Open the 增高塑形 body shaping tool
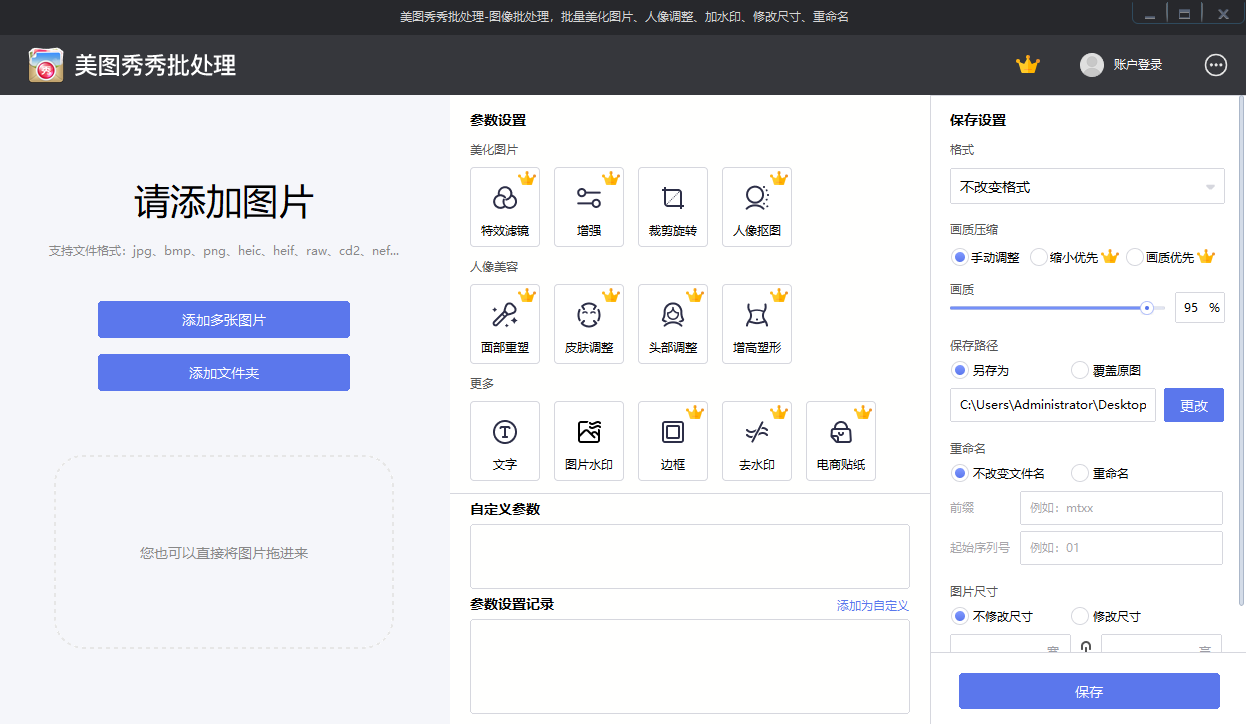The height and width of the screenshot is (724, 1246). [757, 325]
